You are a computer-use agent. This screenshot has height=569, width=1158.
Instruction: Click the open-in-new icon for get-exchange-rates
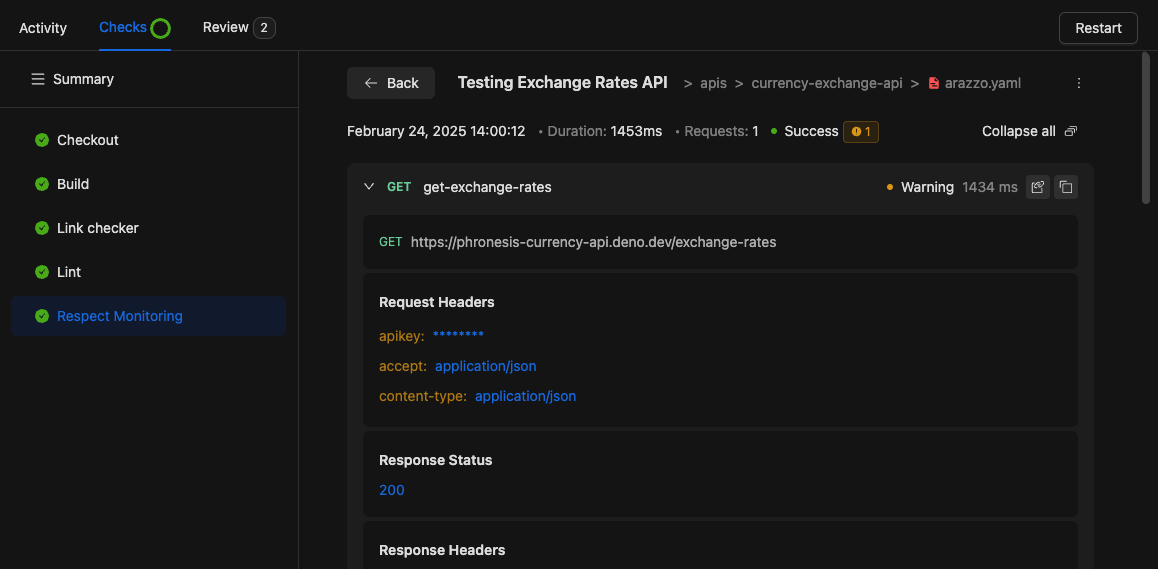point(1038,187)
